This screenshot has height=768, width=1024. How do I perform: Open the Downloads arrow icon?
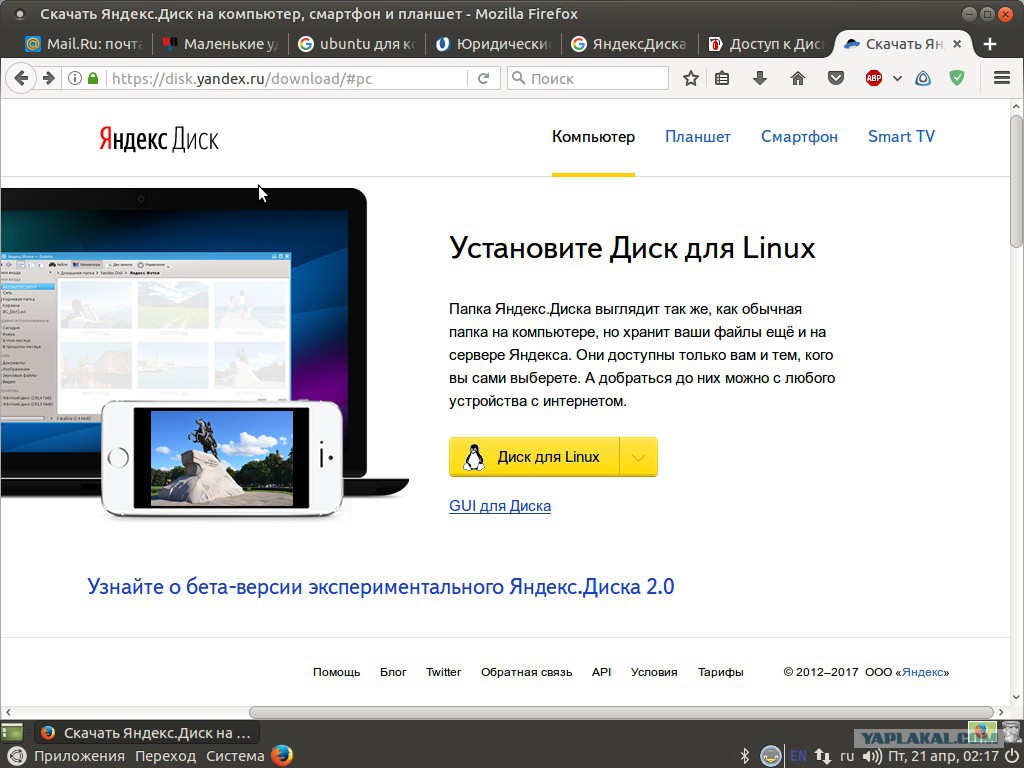tap(760, 78)
